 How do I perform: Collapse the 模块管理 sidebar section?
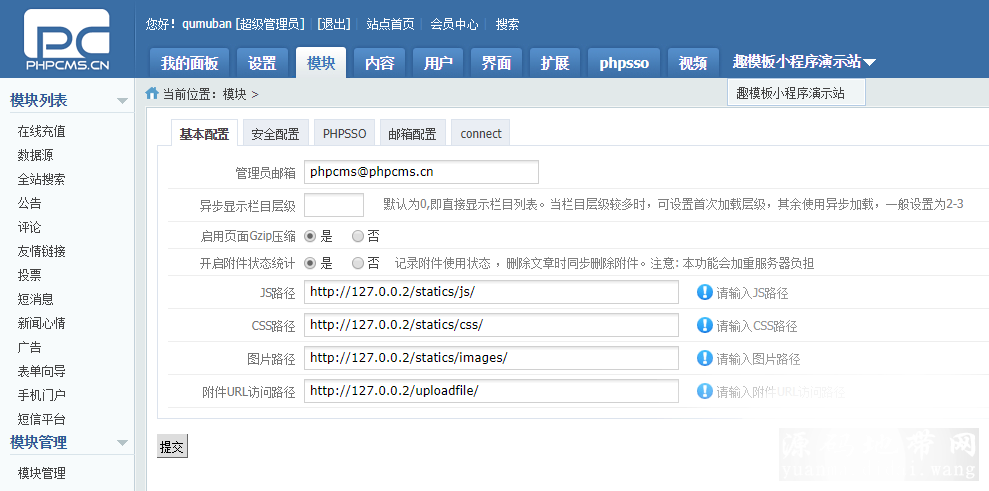122,443
